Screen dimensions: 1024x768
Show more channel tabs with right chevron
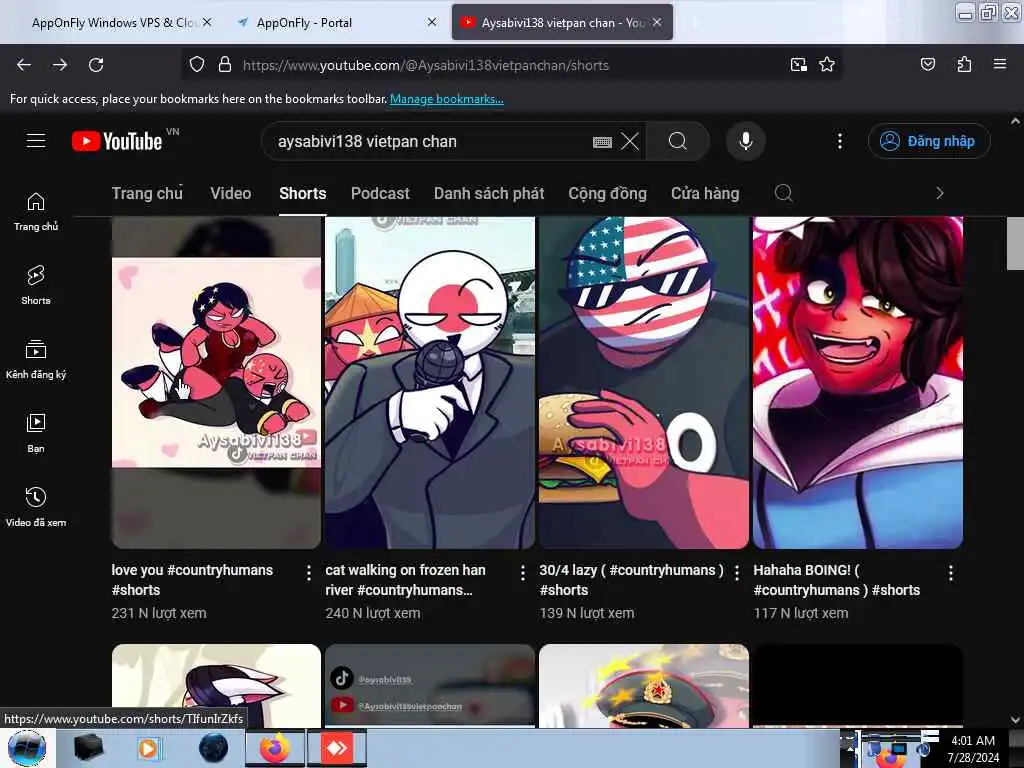click(940, 193)
